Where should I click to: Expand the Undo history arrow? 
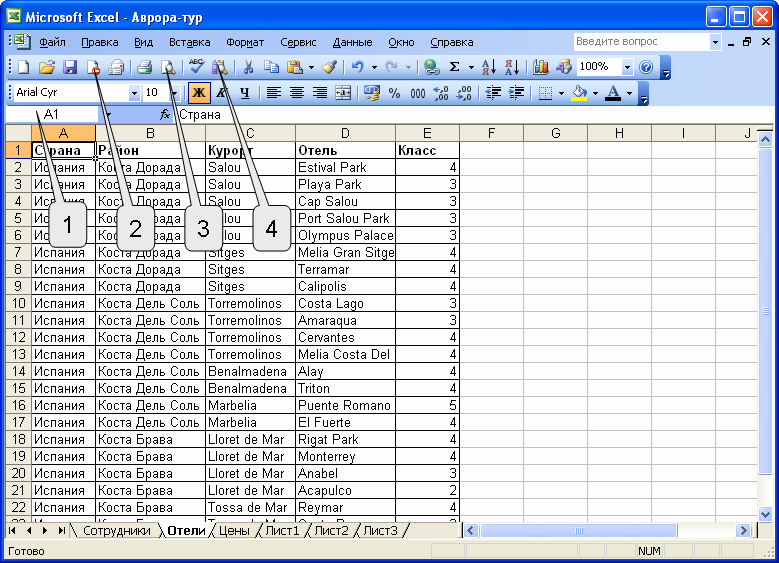[374, 67]
